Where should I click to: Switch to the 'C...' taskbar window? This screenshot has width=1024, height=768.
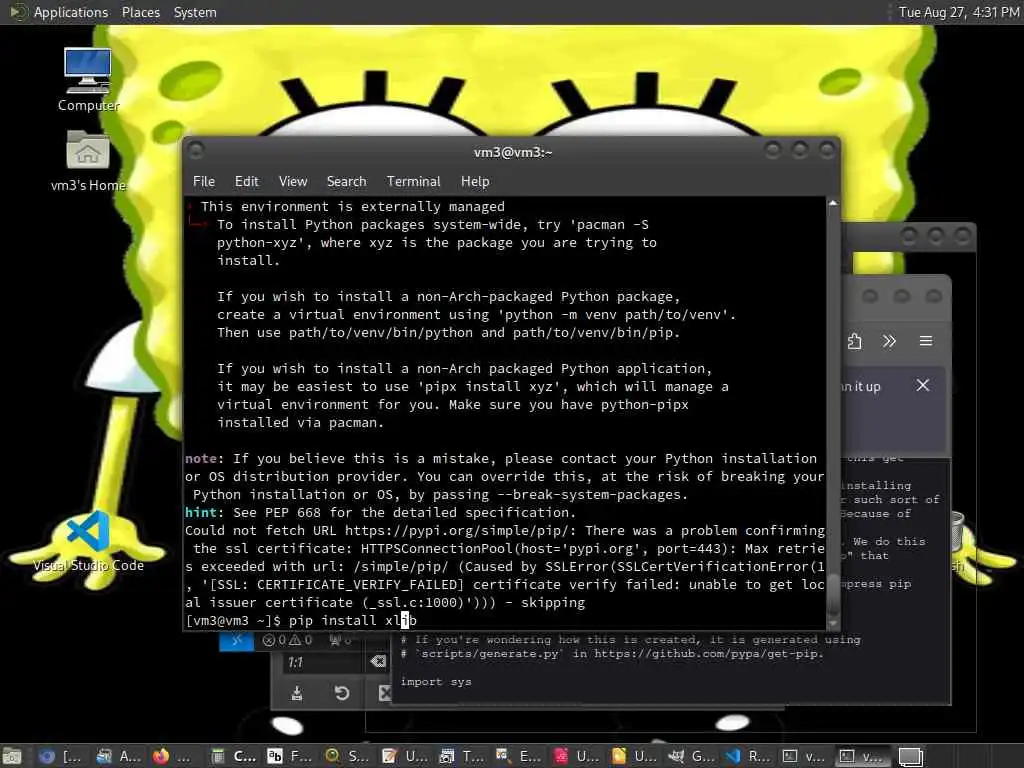coord(234,756)
